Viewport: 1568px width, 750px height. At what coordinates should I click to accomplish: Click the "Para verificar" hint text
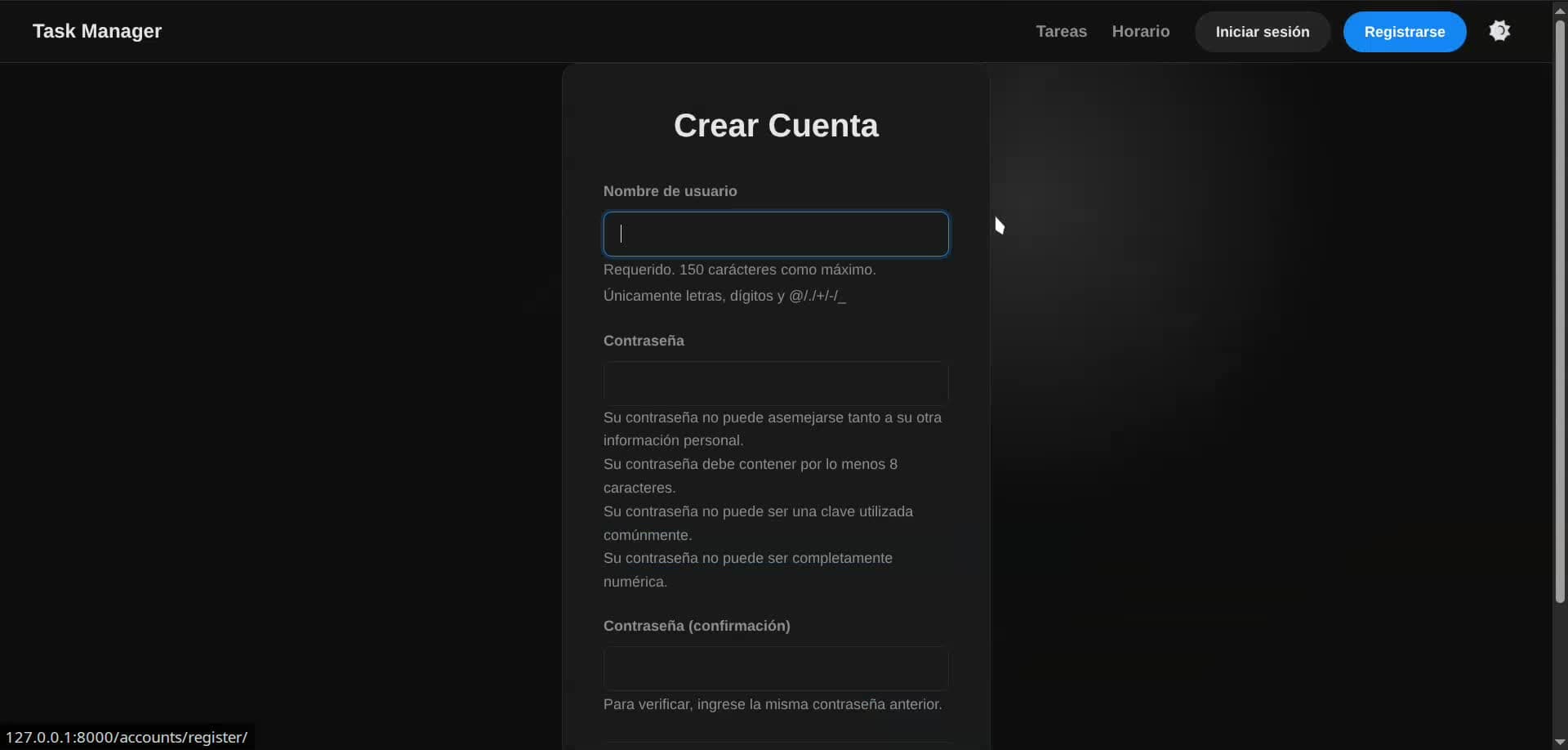772,704
